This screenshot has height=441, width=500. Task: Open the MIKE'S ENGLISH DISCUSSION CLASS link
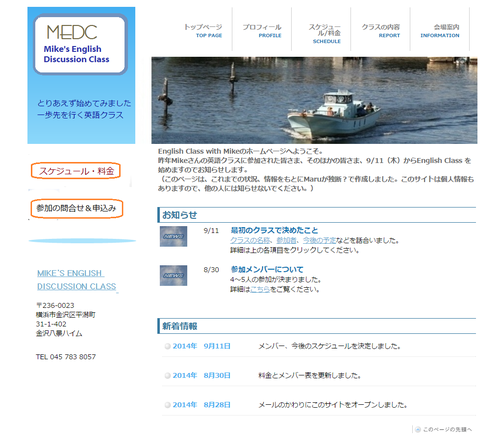(x=77, y=280)
